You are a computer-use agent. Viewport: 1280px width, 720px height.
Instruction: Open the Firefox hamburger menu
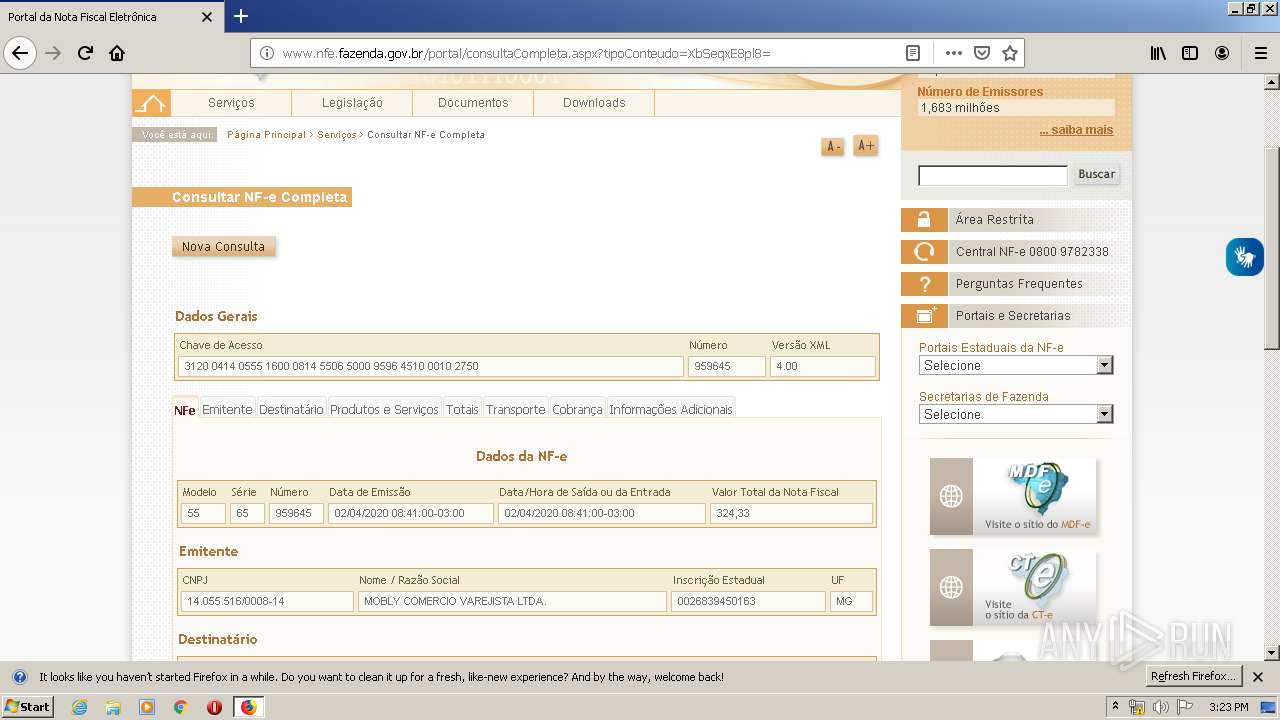(x=1260, y=53)
